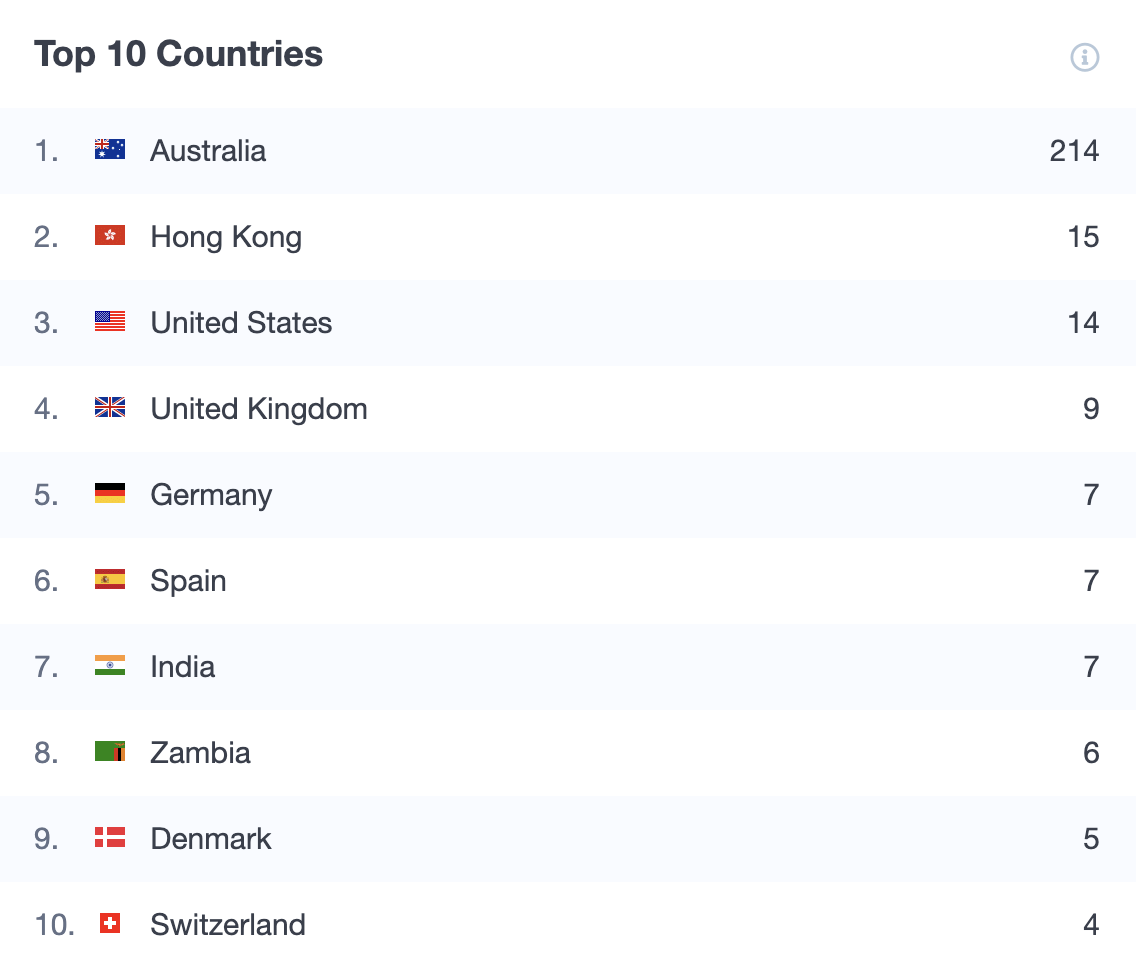
Task: Click United States' count of 14
Action: coord(1083,322)
